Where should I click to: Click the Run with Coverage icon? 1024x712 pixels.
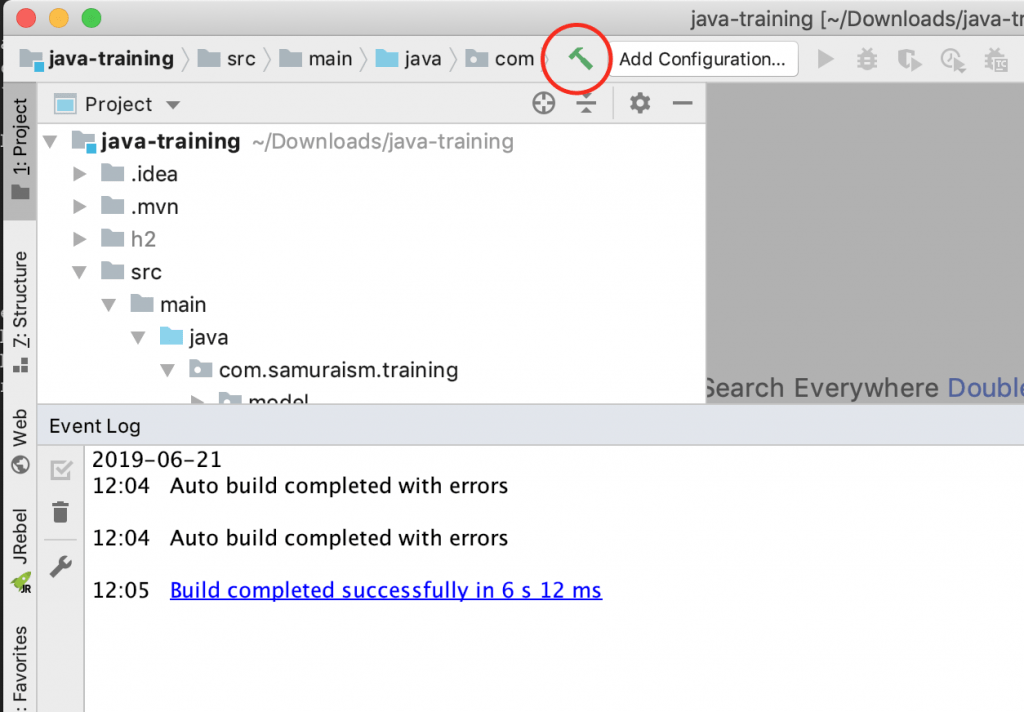(909, 60)
